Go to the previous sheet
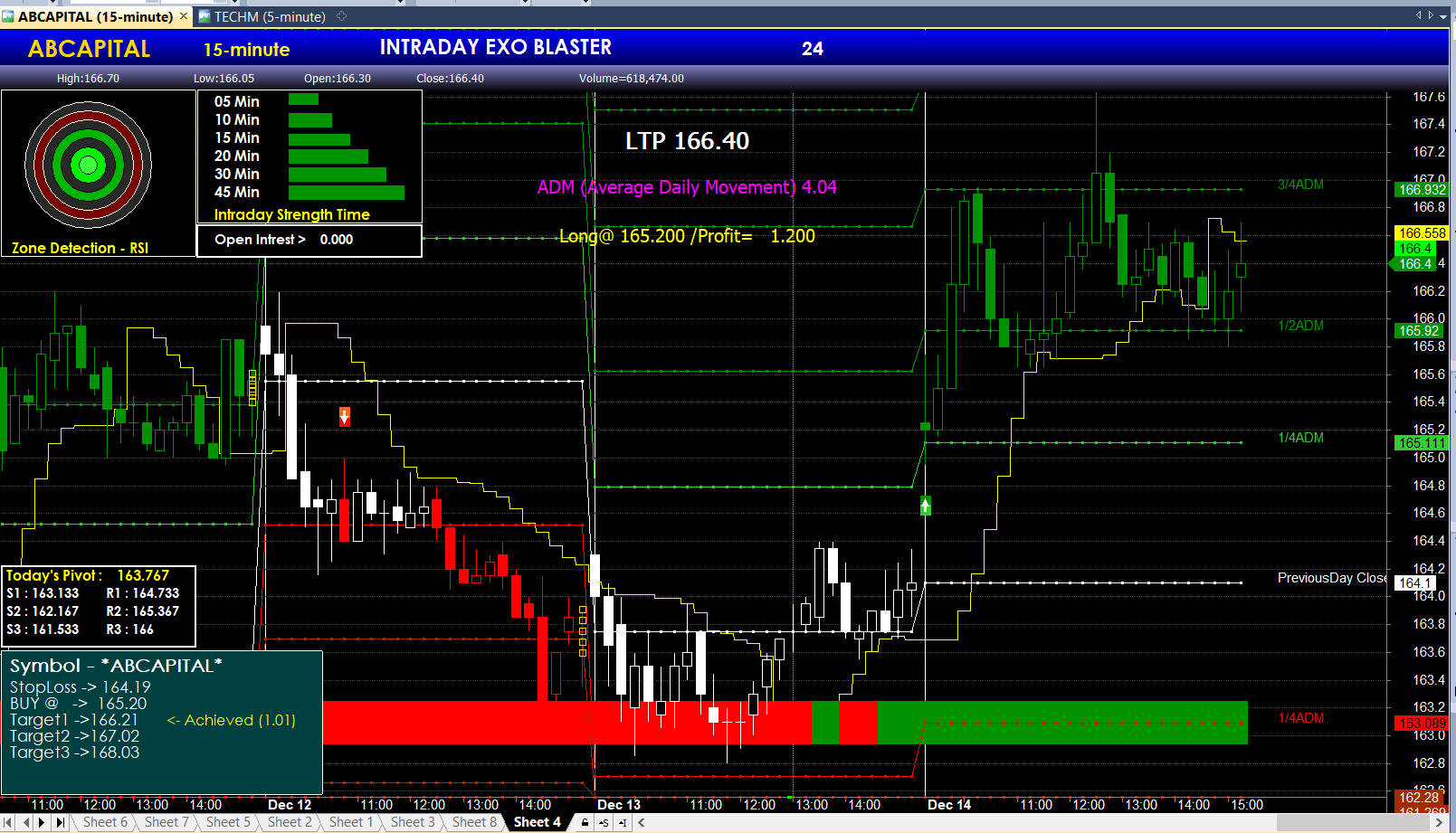Viewport: 1456px width, 833px height. [x=26, y=822]
